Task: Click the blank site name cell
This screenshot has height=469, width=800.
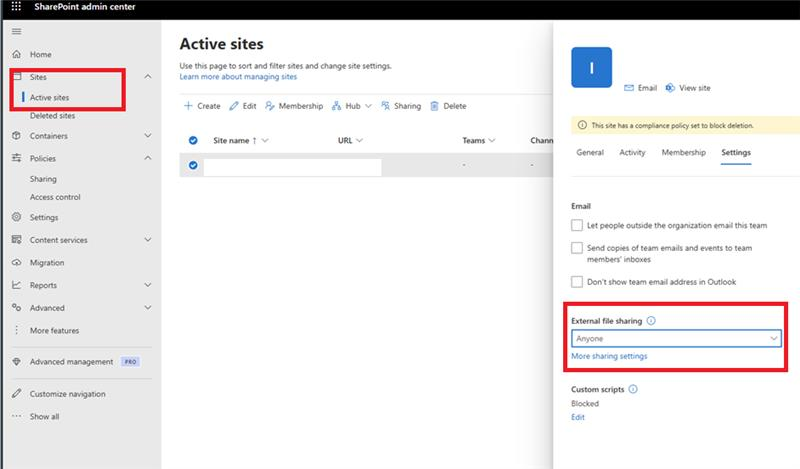Action: [292, 167]
